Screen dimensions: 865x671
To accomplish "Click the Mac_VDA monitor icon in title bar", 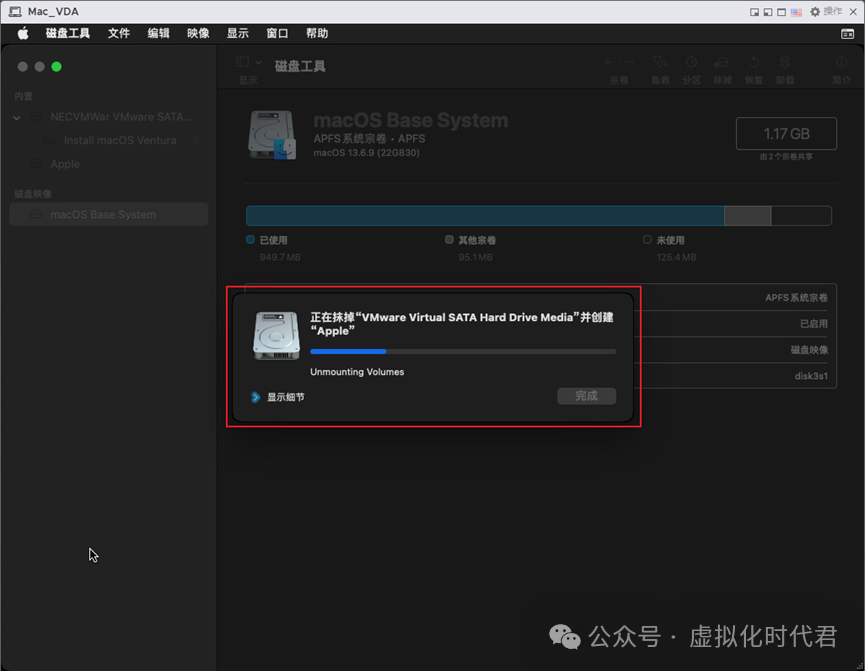I will [15, 12].
